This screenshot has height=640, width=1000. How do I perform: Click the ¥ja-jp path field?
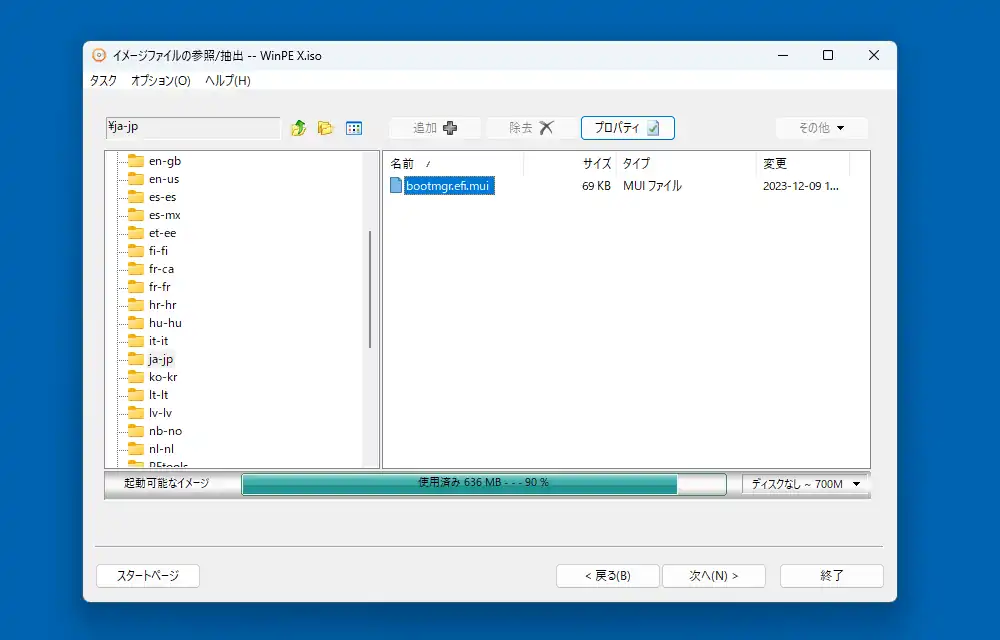[193, 127]
